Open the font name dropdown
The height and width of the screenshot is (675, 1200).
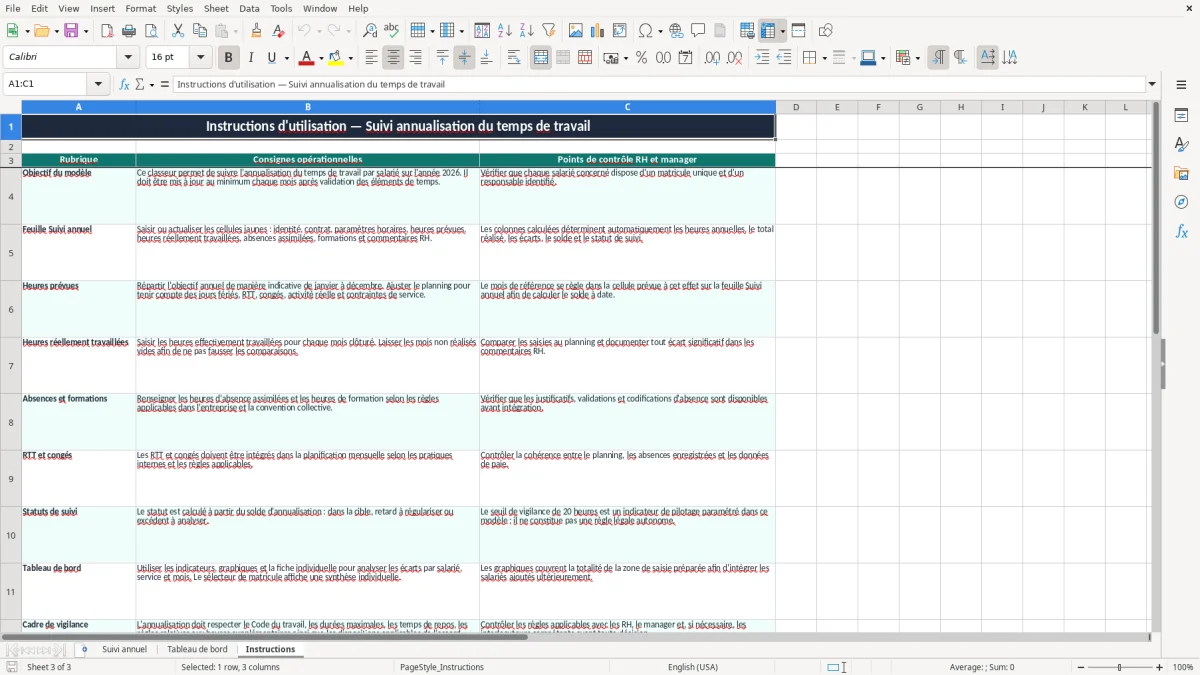pyautogui.click(x=126, y=58)
